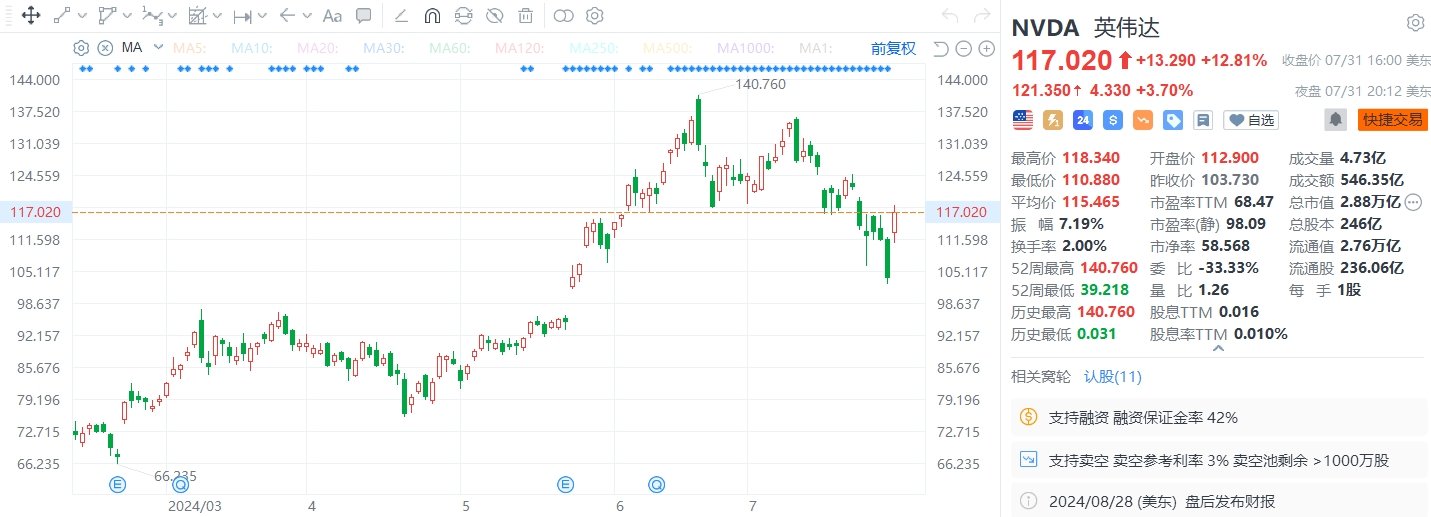Click the sync drawings icon
The height and width of the screenshot is (517, 1431).
(463, 15)
